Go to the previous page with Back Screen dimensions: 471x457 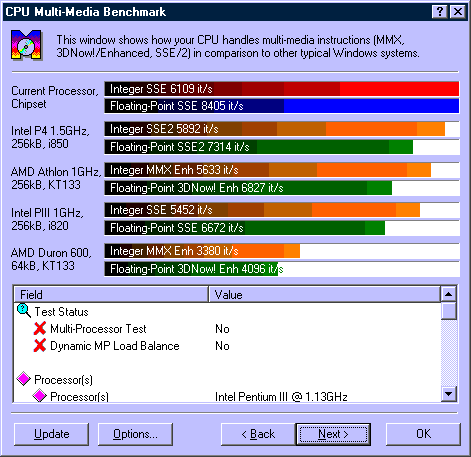tap(258, 434)
